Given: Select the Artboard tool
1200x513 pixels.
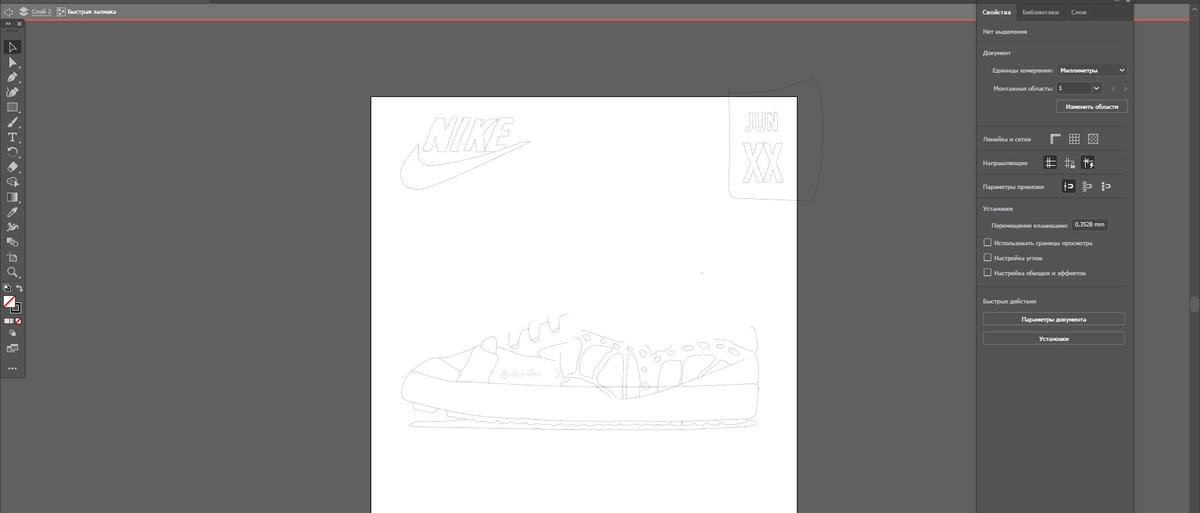Looking at the screenshot, I should (x=13, y=257).
